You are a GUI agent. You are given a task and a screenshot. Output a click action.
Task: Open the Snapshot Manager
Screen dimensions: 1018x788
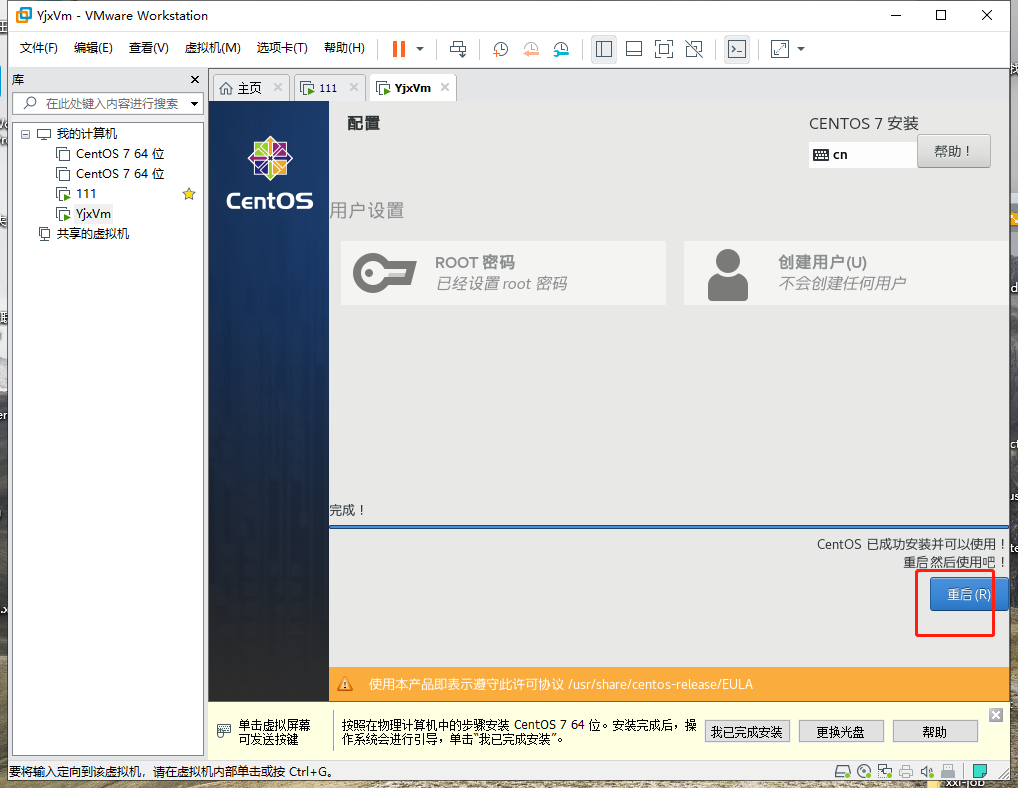tap(562, 48)
